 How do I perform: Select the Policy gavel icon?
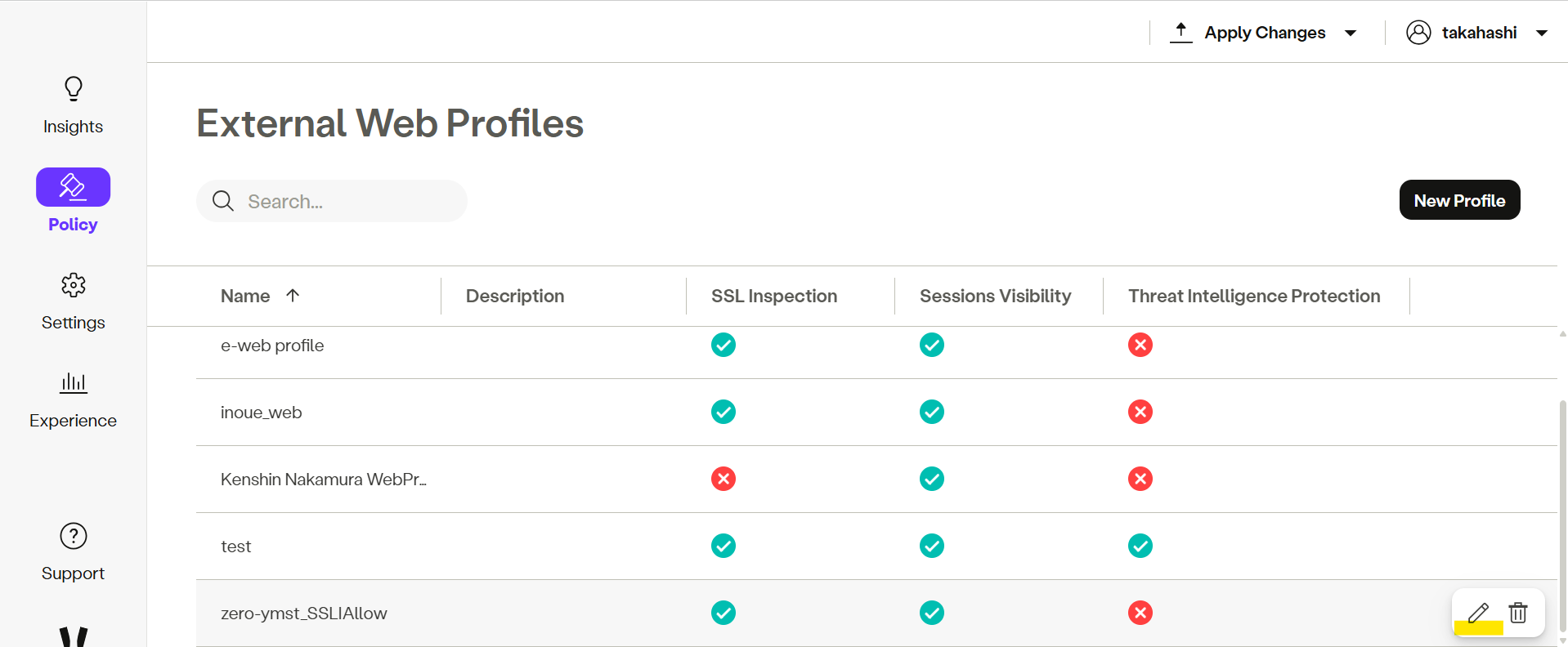73,187
